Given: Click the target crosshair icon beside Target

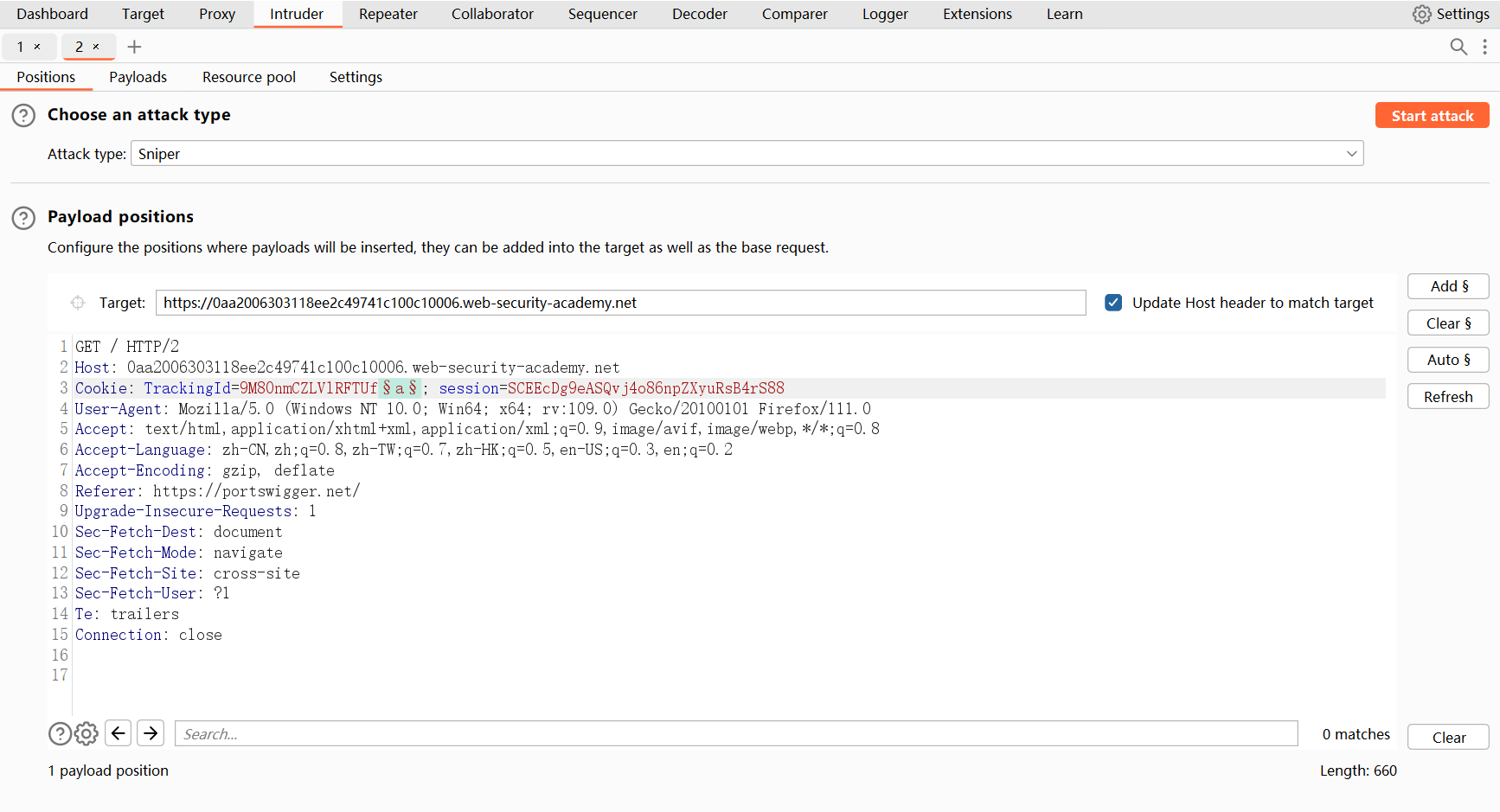Looking at the screenshot, I should (78, 303).
